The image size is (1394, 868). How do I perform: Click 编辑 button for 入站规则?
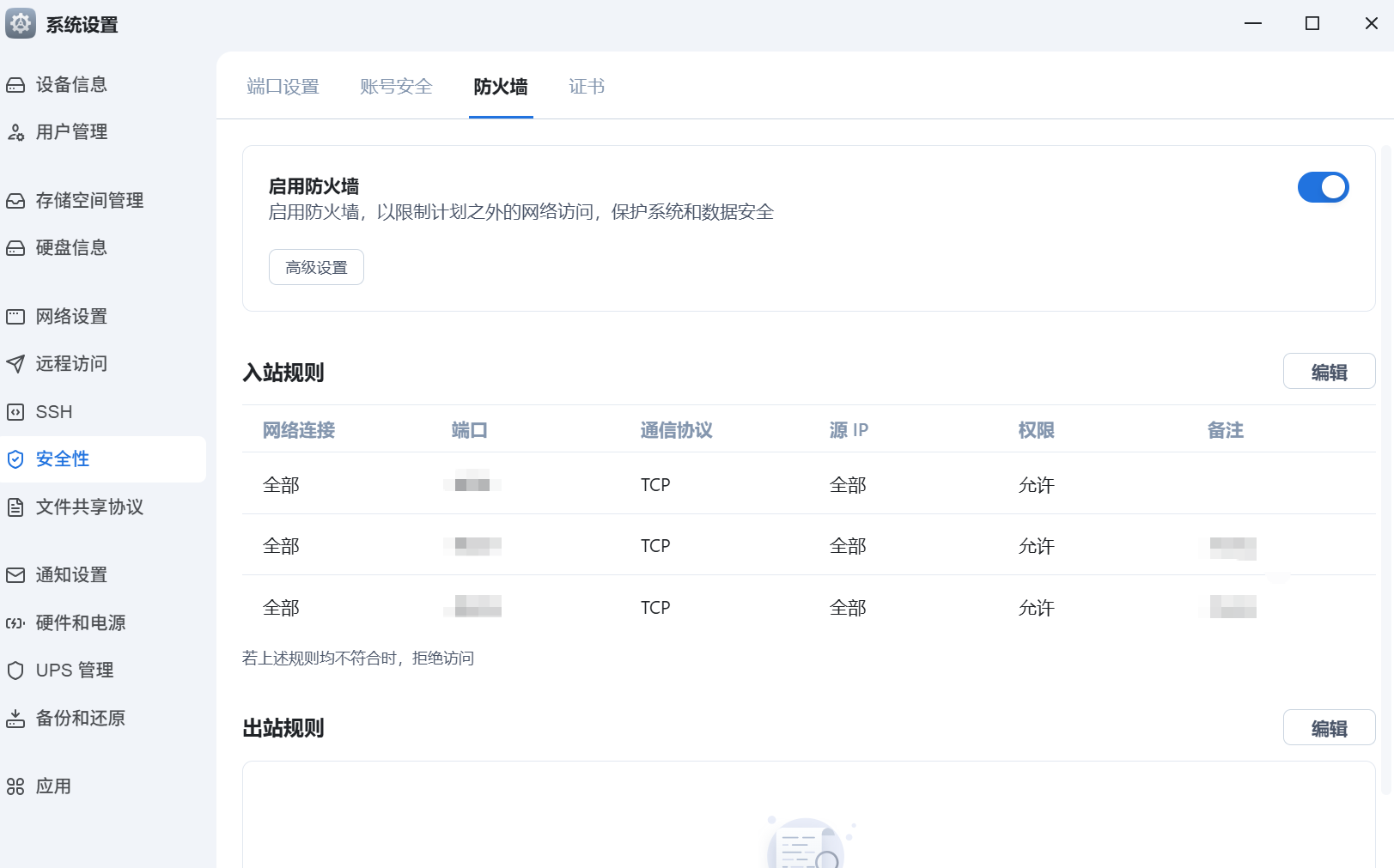pos(1329,372)
